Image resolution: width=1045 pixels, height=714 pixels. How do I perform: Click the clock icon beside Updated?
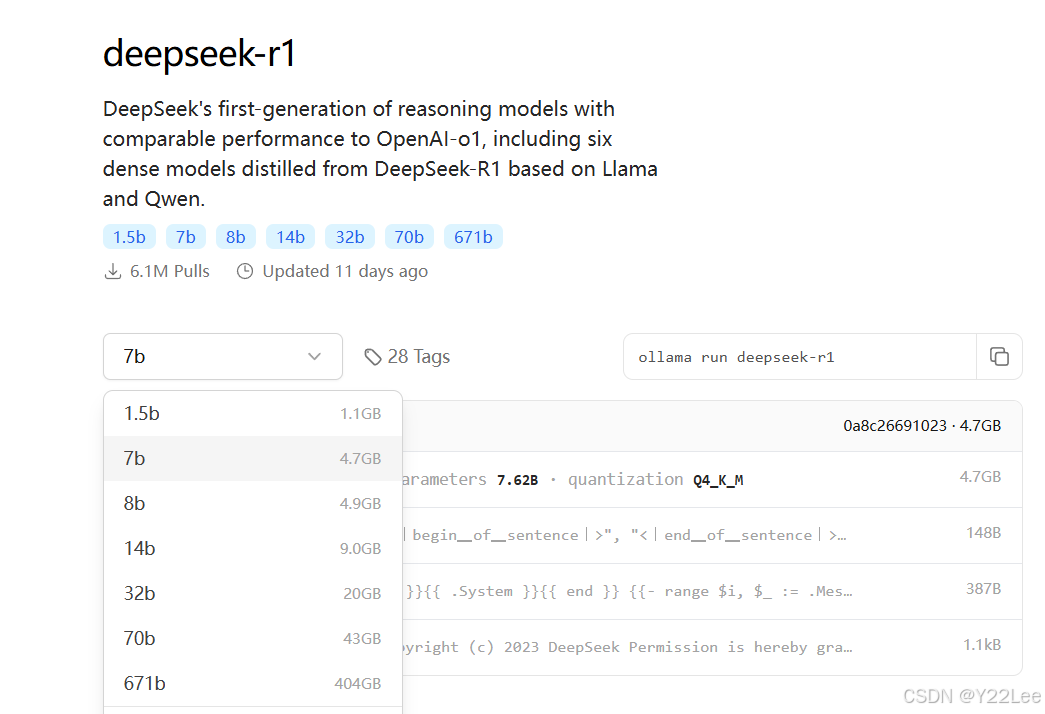pos(245,272)
